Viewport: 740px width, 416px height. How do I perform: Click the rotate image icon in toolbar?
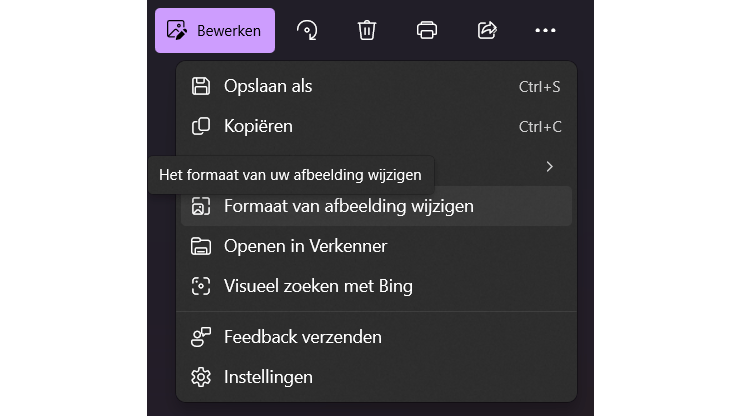pyautogui.click(x=307, y=30)
